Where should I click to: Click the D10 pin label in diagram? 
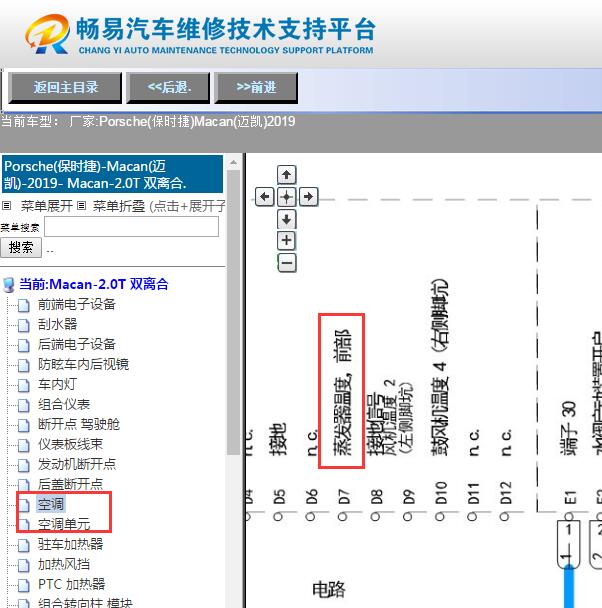[x=441, y=493]
